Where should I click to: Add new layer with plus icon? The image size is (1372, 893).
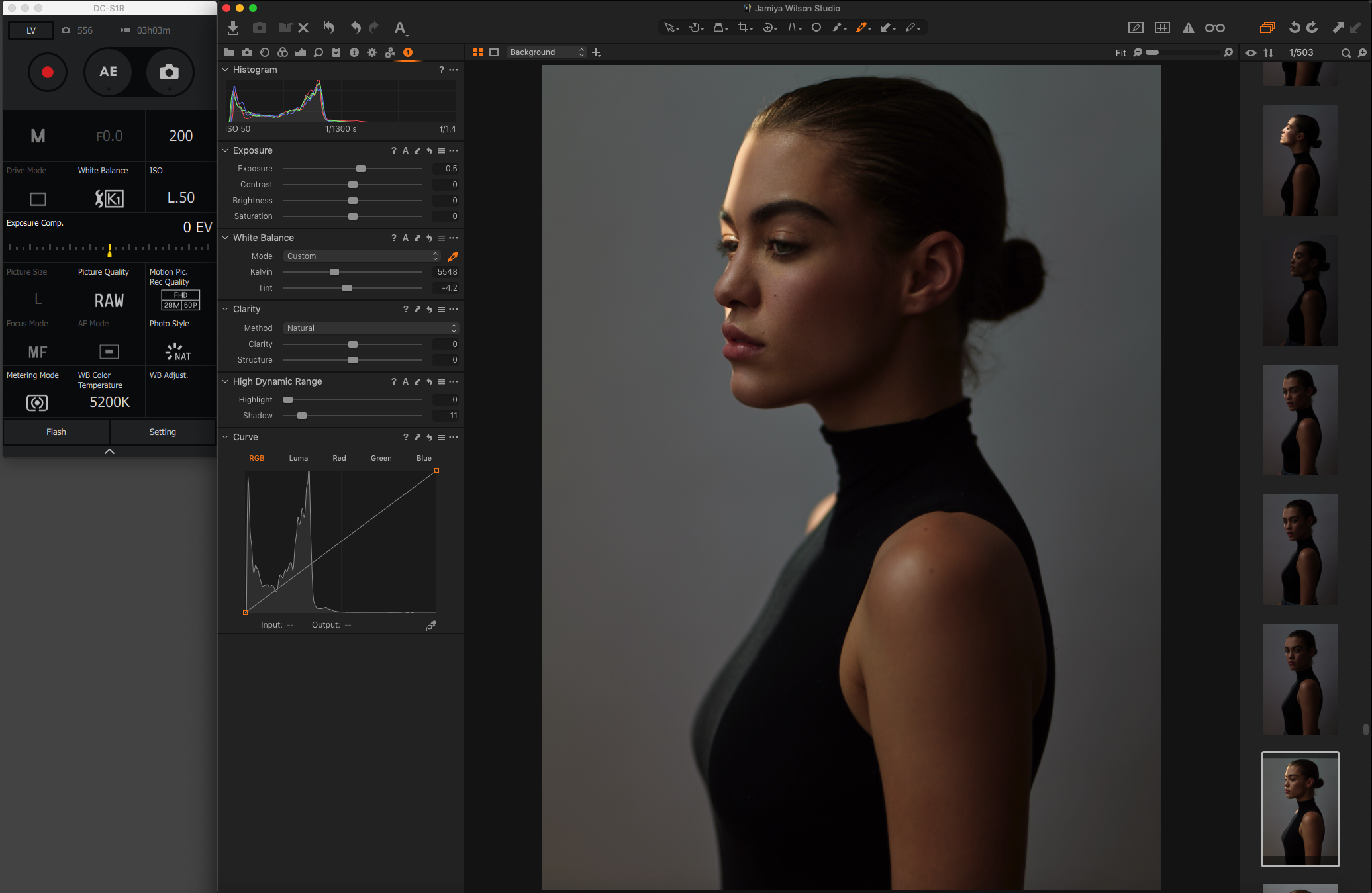(x=597, y=52)
